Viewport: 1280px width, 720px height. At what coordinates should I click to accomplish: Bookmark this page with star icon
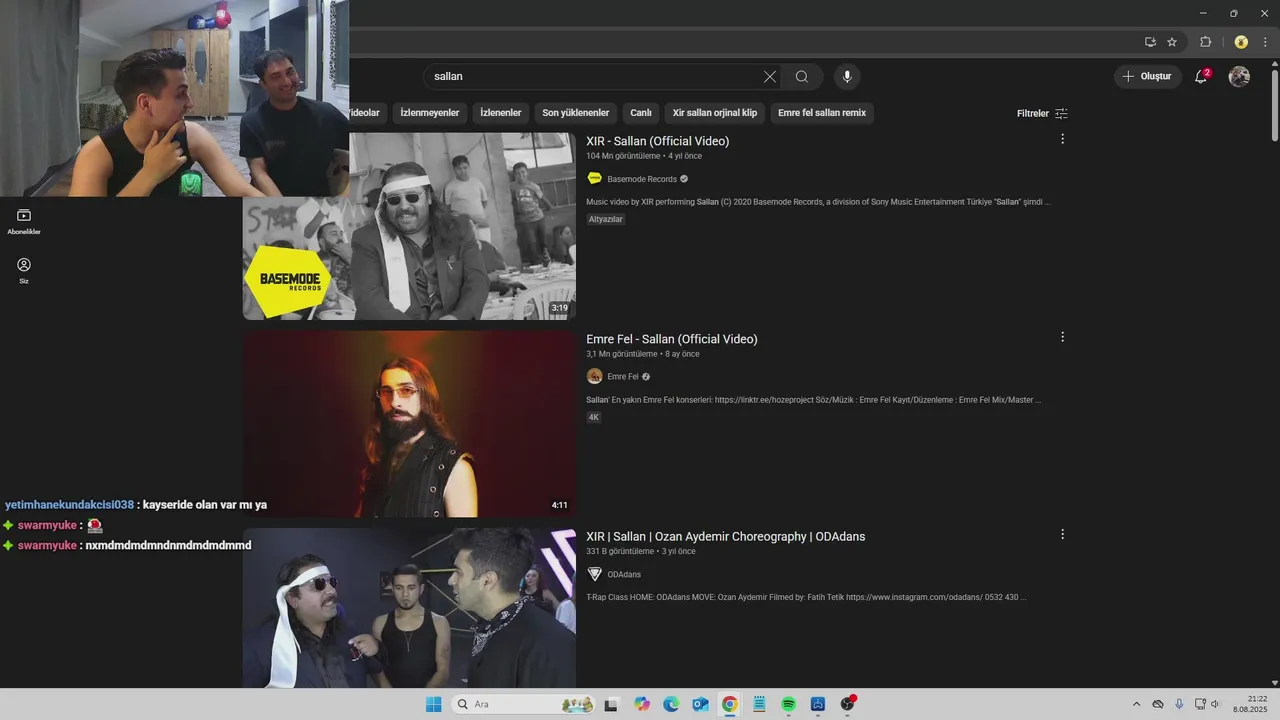tap(1172, 42)
